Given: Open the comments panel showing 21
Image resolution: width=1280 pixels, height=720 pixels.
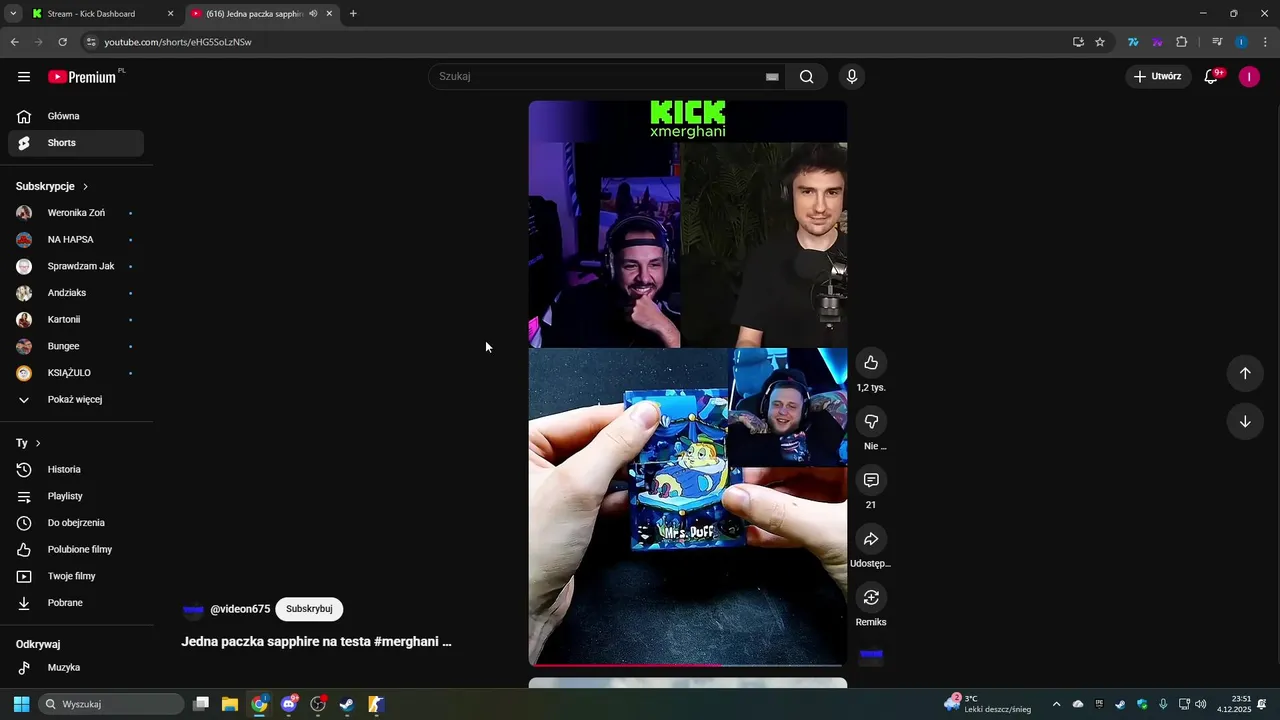Looking at the screenshot, I should click(871, 480).
